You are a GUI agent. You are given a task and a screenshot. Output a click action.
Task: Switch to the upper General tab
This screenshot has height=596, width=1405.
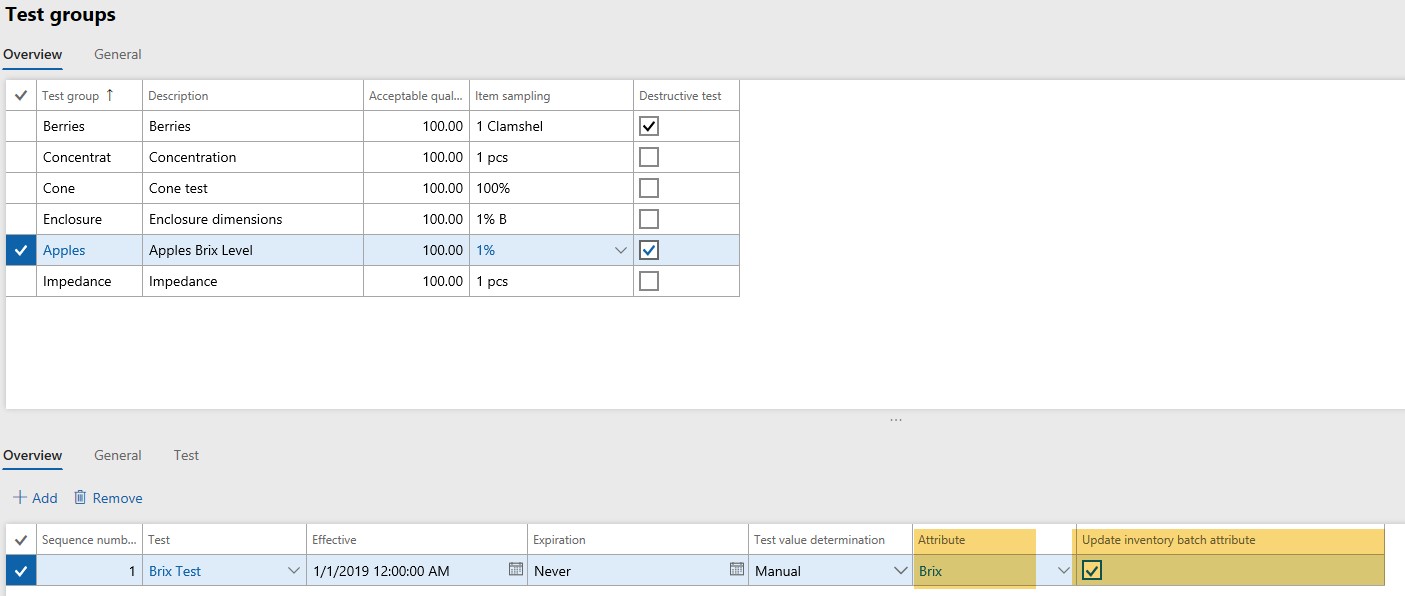pyautogui.click(x=118, y=55)
